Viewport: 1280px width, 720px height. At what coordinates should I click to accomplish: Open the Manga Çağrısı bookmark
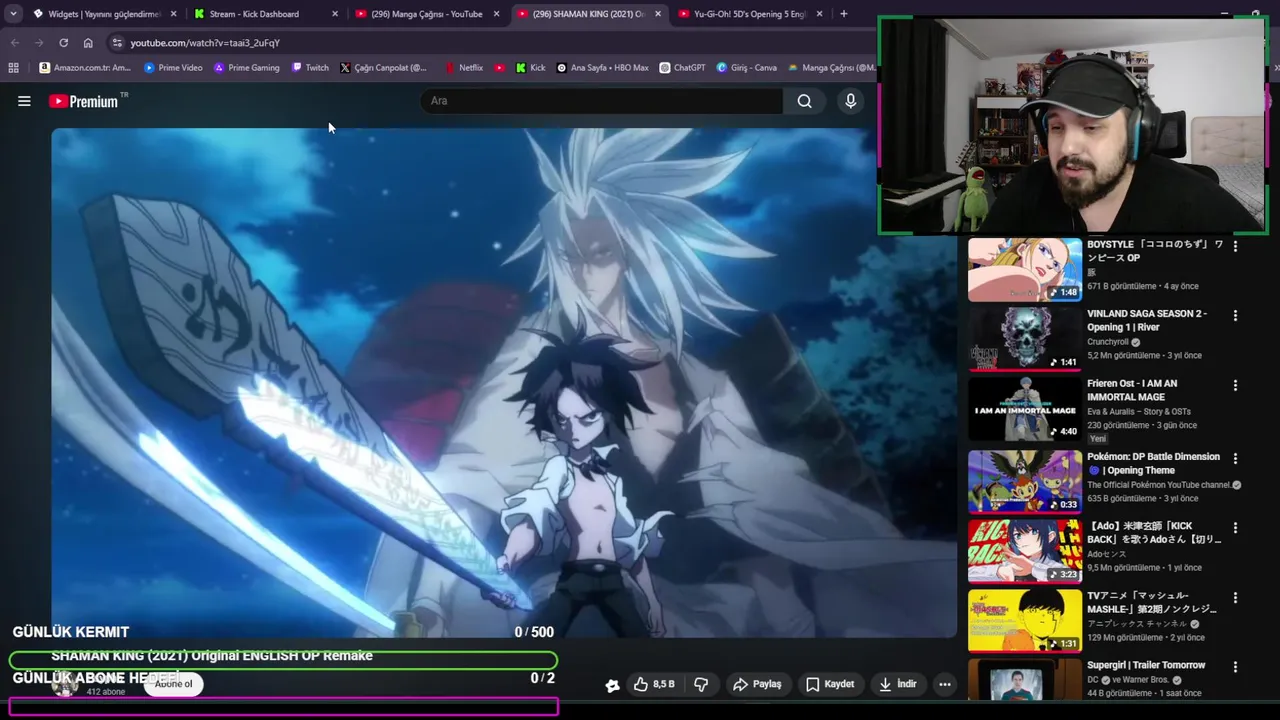[x=832, y=68]
